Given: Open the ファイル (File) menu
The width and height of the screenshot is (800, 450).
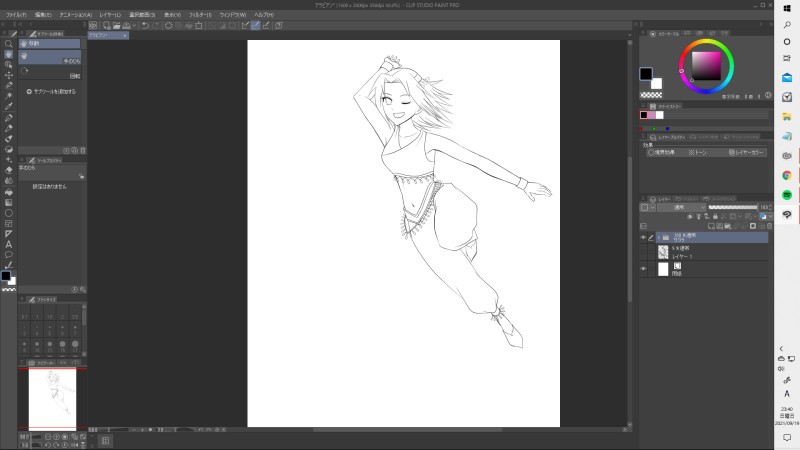Looking at the screenshot, I should (16, 15).
